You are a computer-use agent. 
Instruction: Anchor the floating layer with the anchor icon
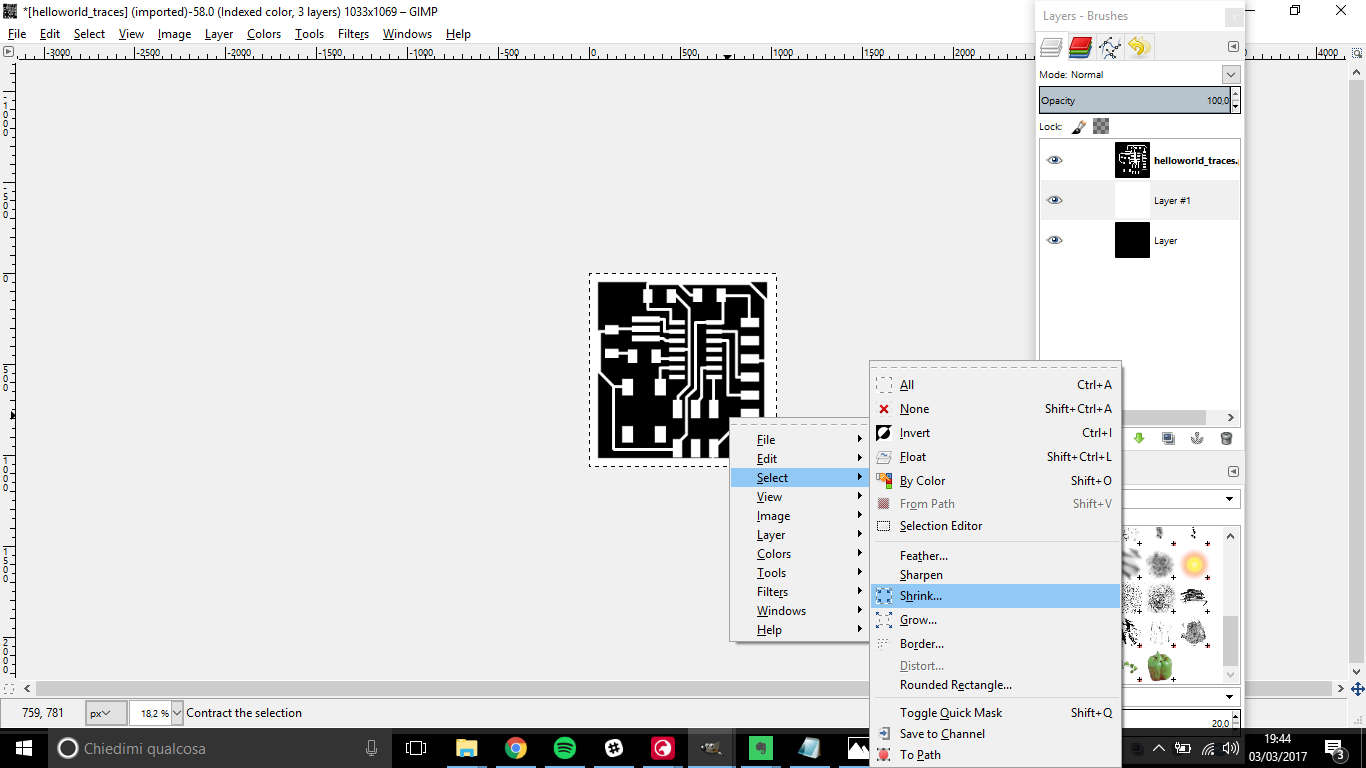1197,438
